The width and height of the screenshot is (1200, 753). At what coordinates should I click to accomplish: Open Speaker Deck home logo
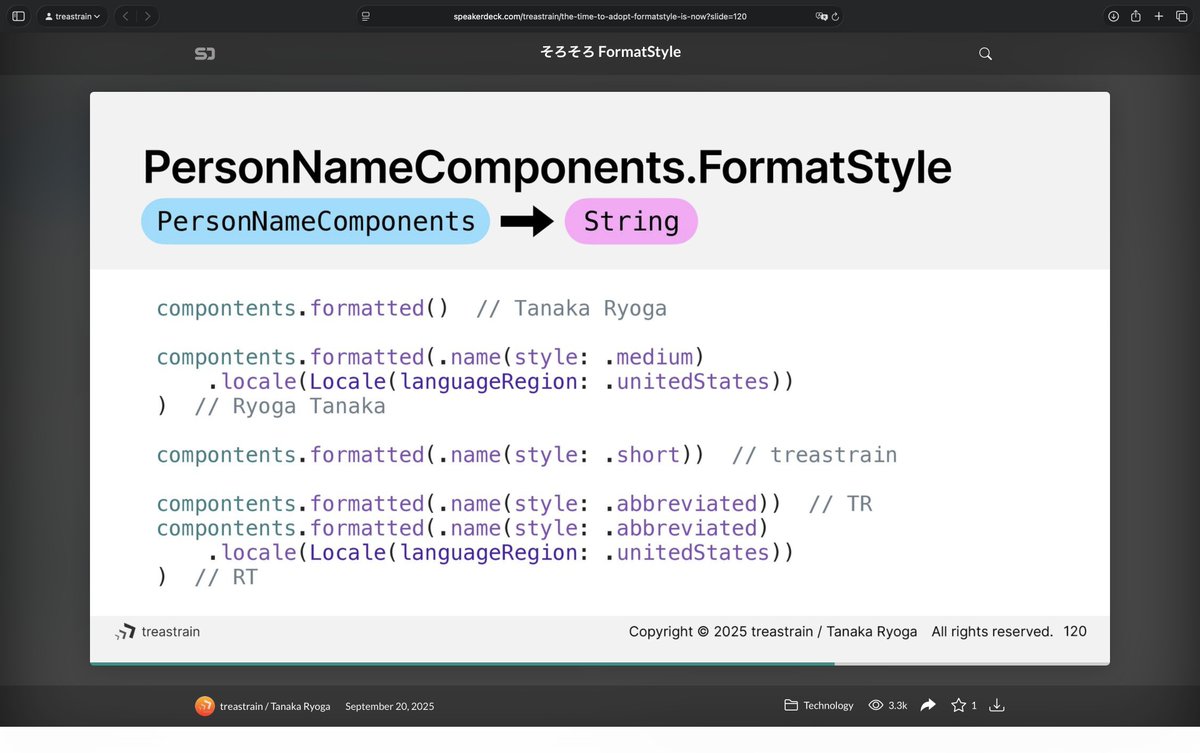click(205, 53)
